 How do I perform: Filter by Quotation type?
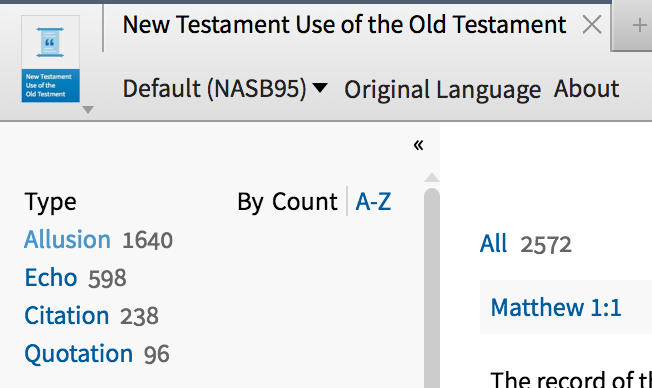79,353
